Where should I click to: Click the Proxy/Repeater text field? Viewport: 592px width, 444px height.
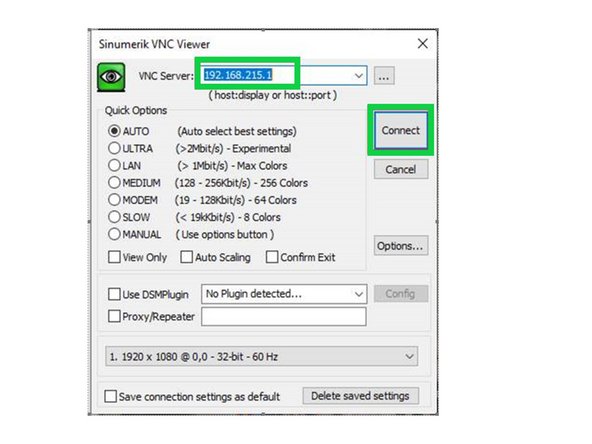point(284,316)
